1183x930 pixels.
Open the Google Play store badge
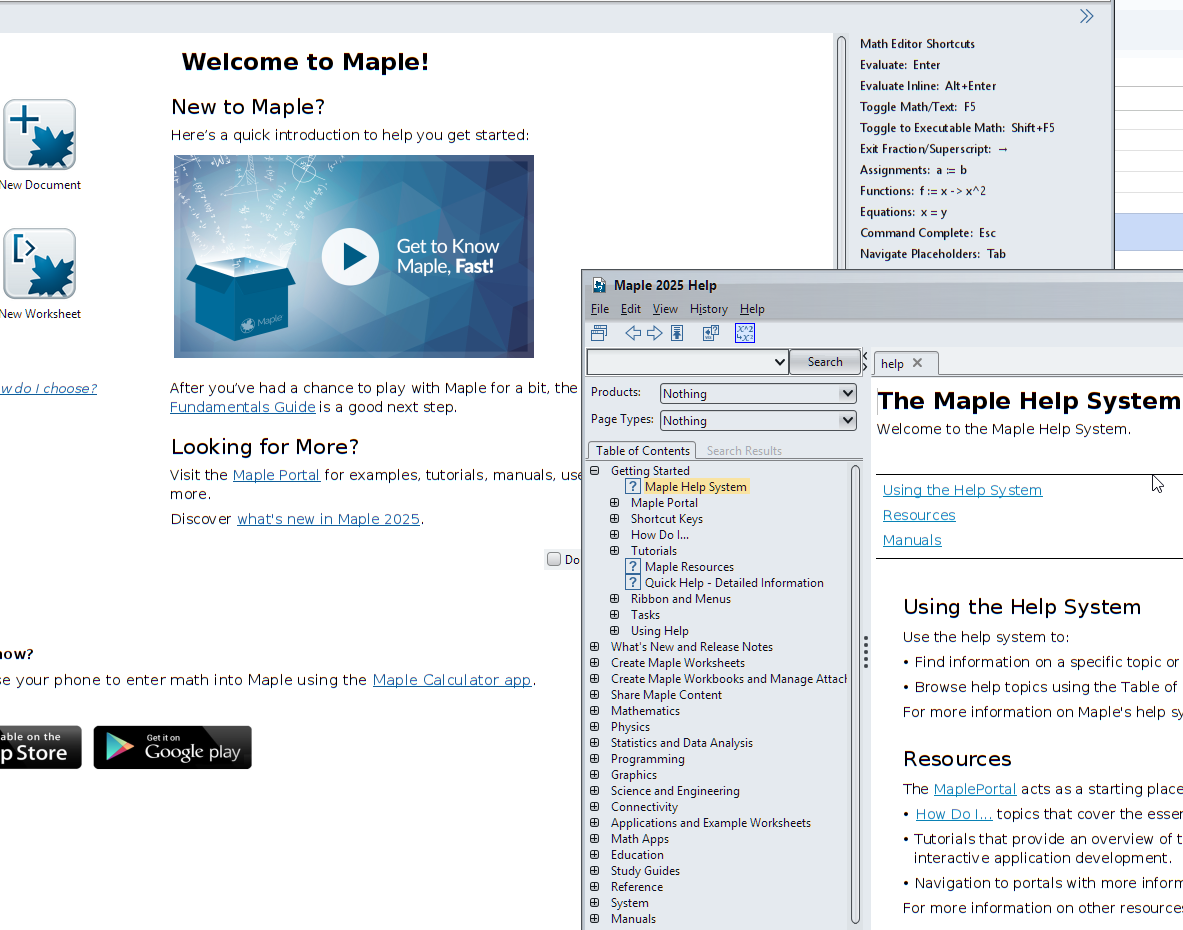click(x=173, y=747)
